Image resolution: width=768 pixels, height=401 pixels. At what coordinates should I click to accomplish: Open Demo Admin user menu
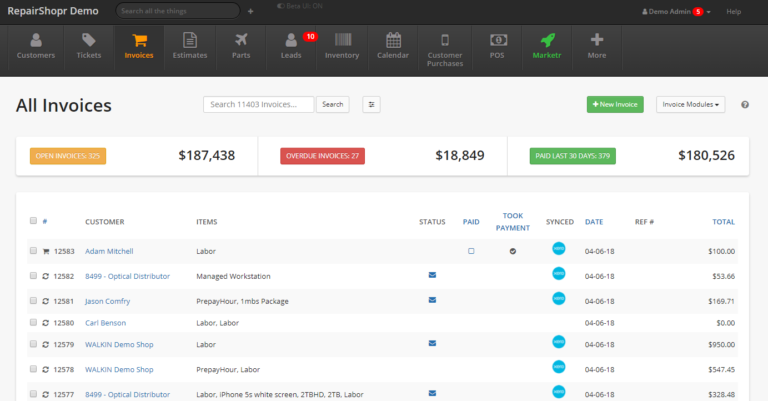click(676, 11)
